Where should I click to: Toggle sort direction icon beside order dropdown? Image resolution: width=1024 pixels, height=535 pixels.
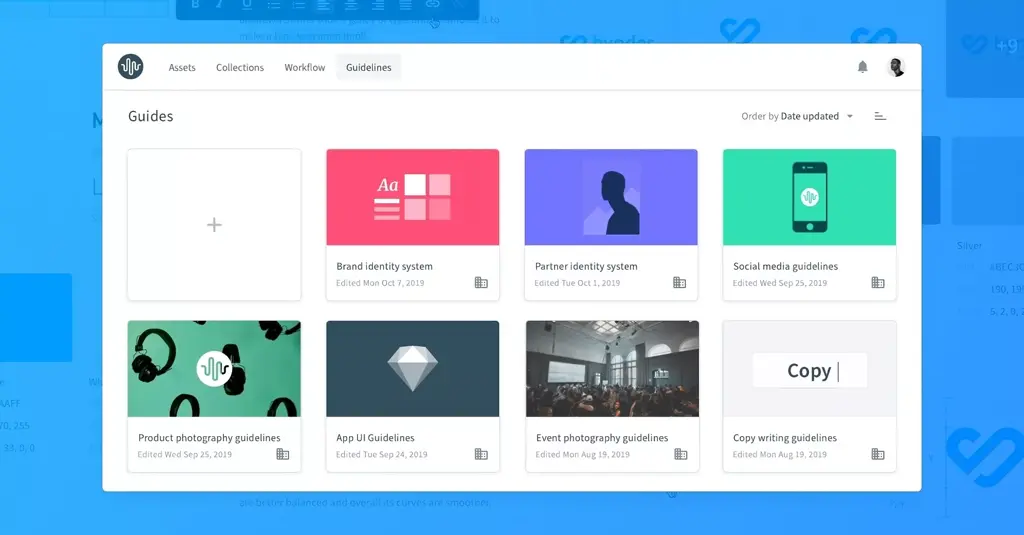pyautogui.click(x=880, y=116)
